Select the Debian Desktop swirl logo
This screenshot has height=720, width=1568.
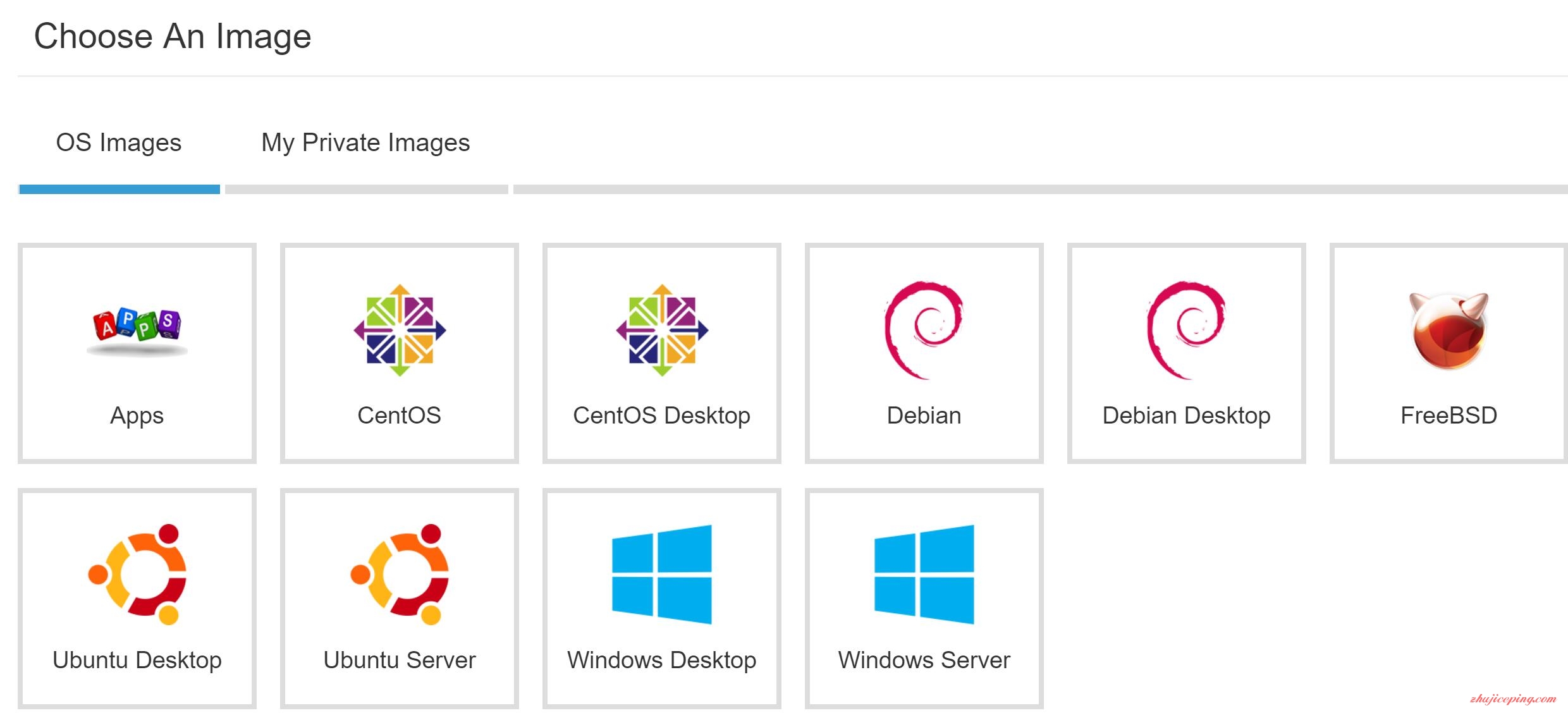1187,330
